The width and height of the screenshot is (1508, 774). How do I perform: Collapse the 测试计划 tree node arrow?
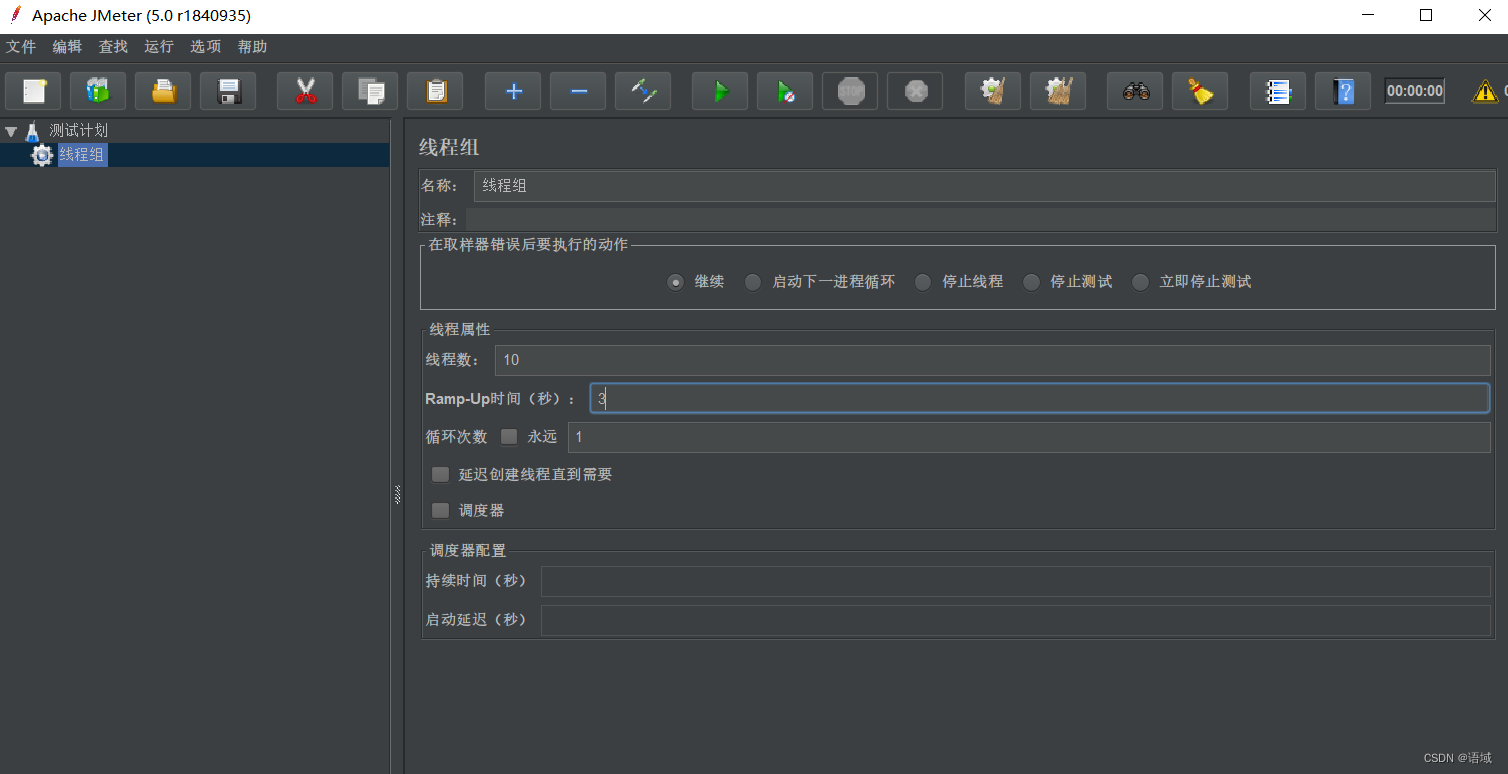[x=11, y=131]
